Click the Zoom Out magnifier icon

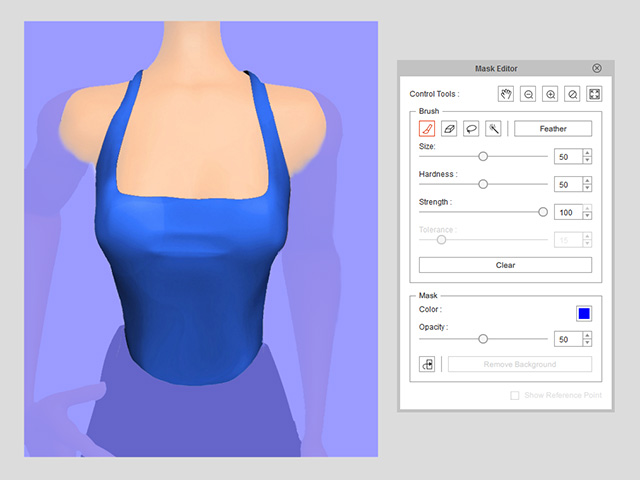[528, 94]
